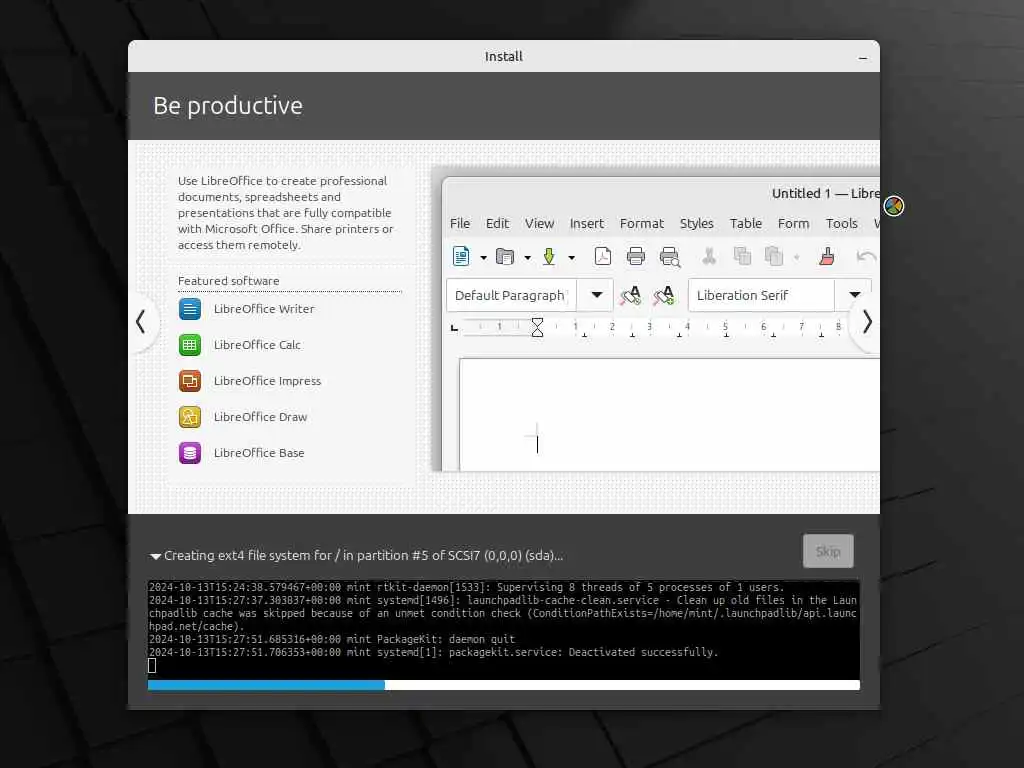Click the hourglass indent marker on ruler
The image size is (1024, 768).
click(x=537, y=327)
